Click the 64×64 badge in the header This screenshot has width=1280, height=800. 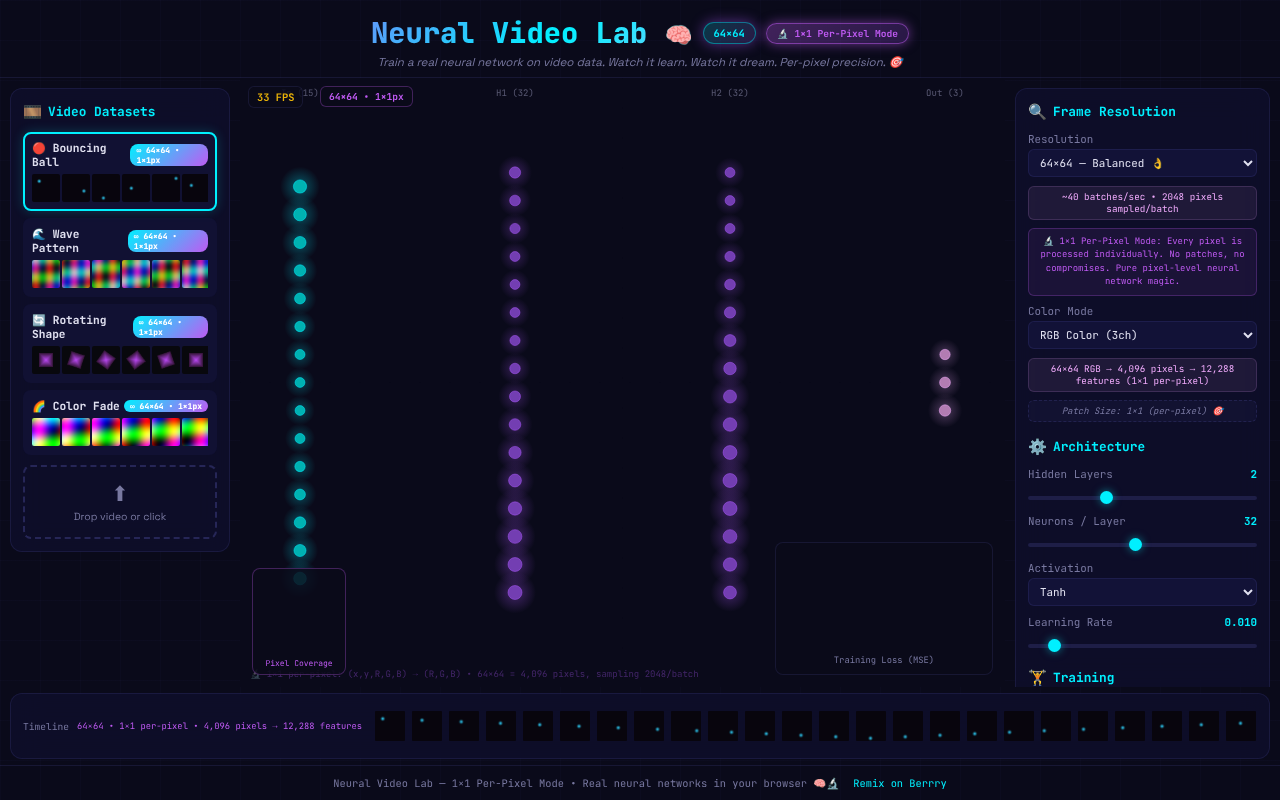(730, 33)
